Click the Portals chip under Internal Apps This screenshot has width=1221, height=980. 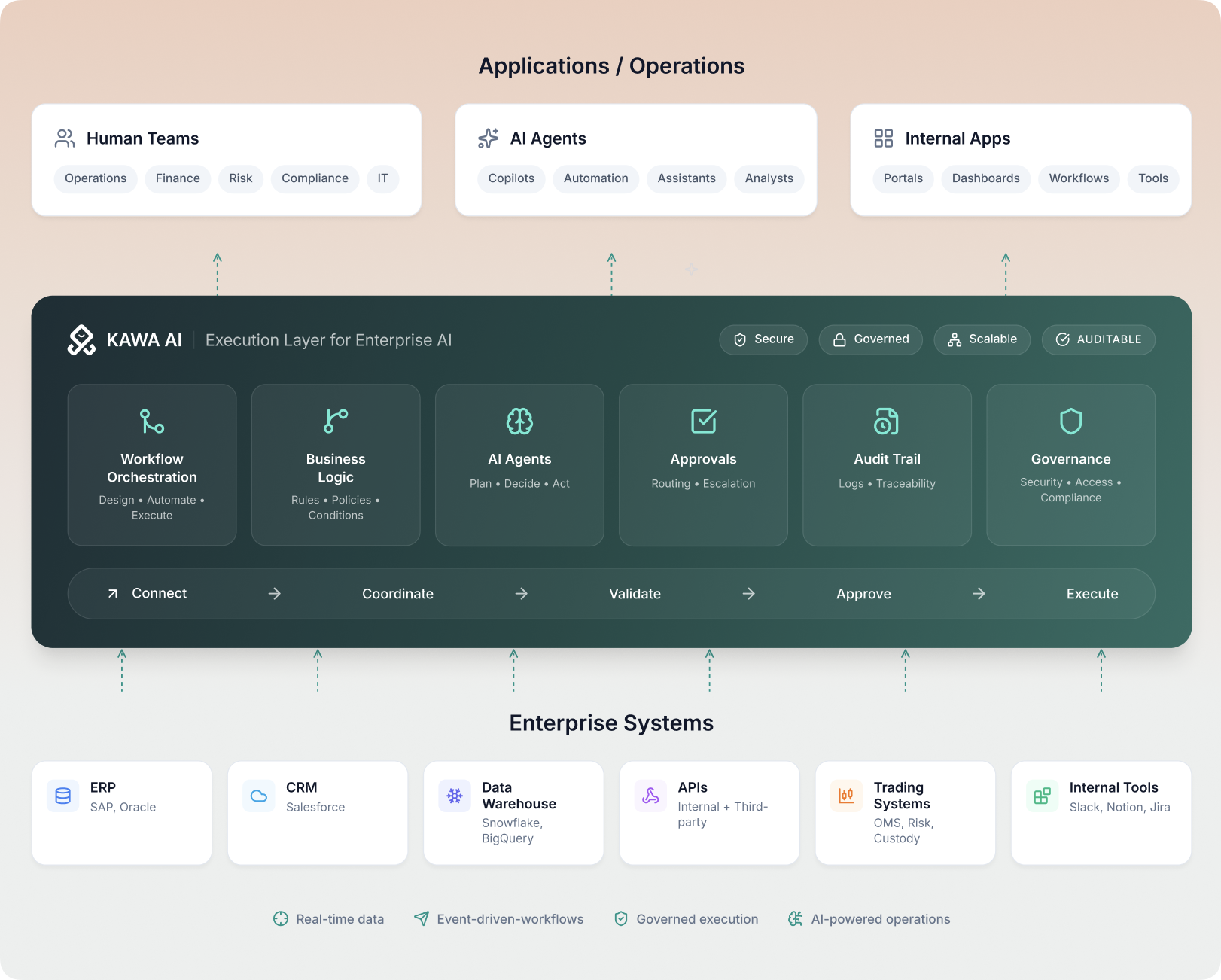click(x=903, y=178)
